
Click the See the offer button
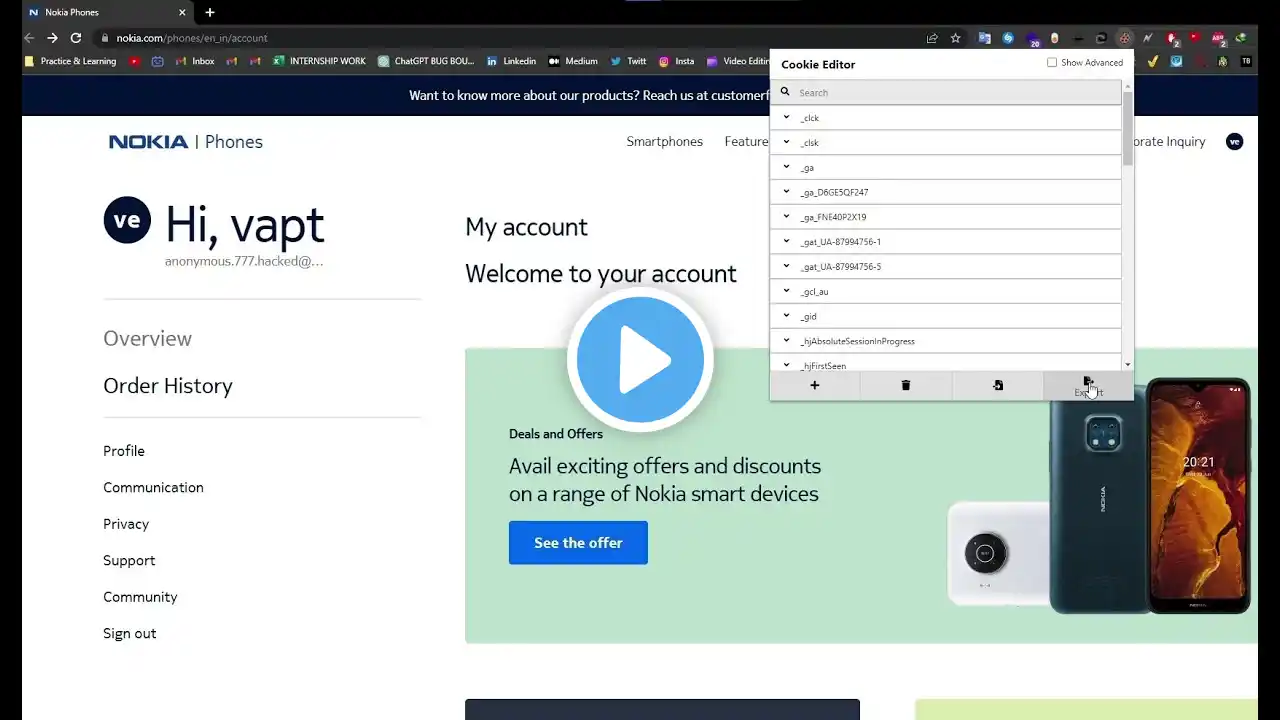[x=578, y=542]
